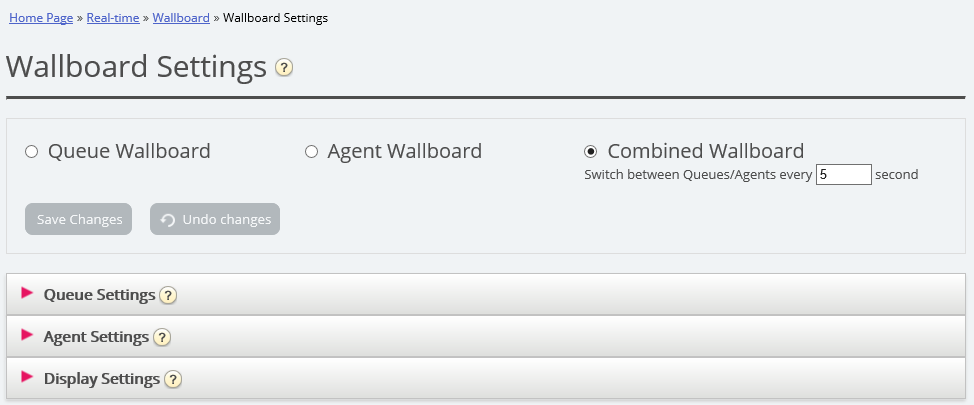This screenshot has width=974, height=405.
Task: Navigate to the Wallboard breadcrumb link
Action: (x=181, y=18)
